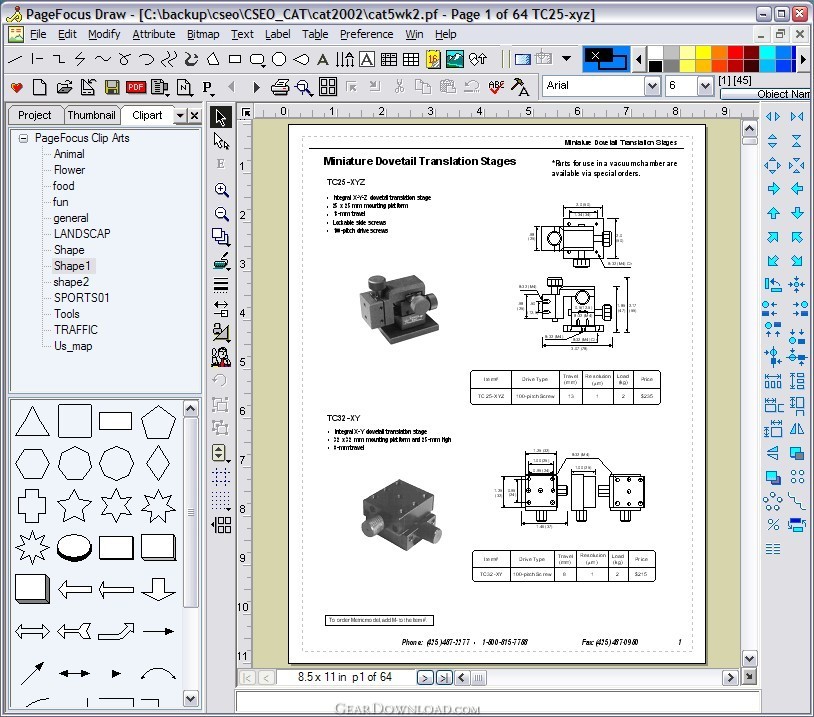814x717 pixels.
Task: Choose the pentagon clipart shape
Action: coord(158,421)
